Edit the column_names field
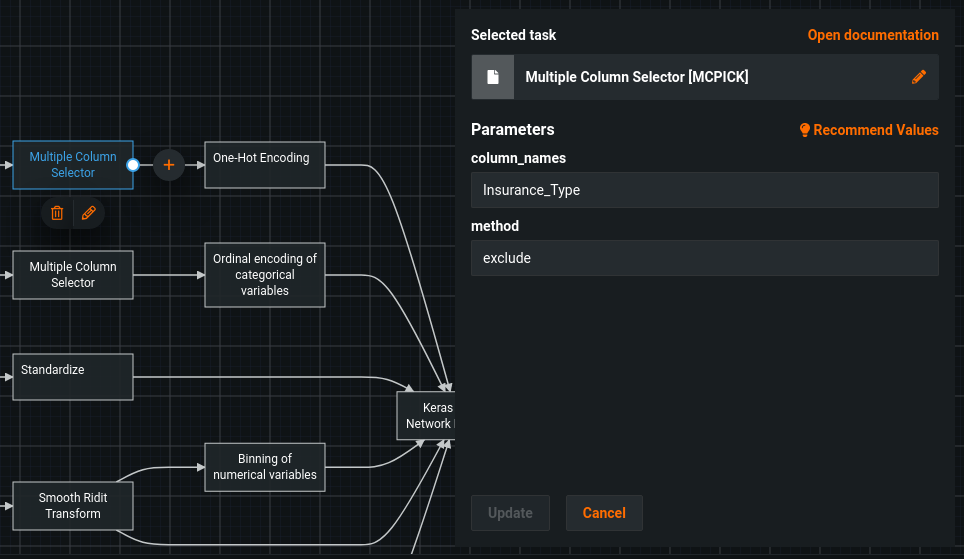Image resolution: width=964 pixels, height=559 pixels. click(x=704, y=190)
